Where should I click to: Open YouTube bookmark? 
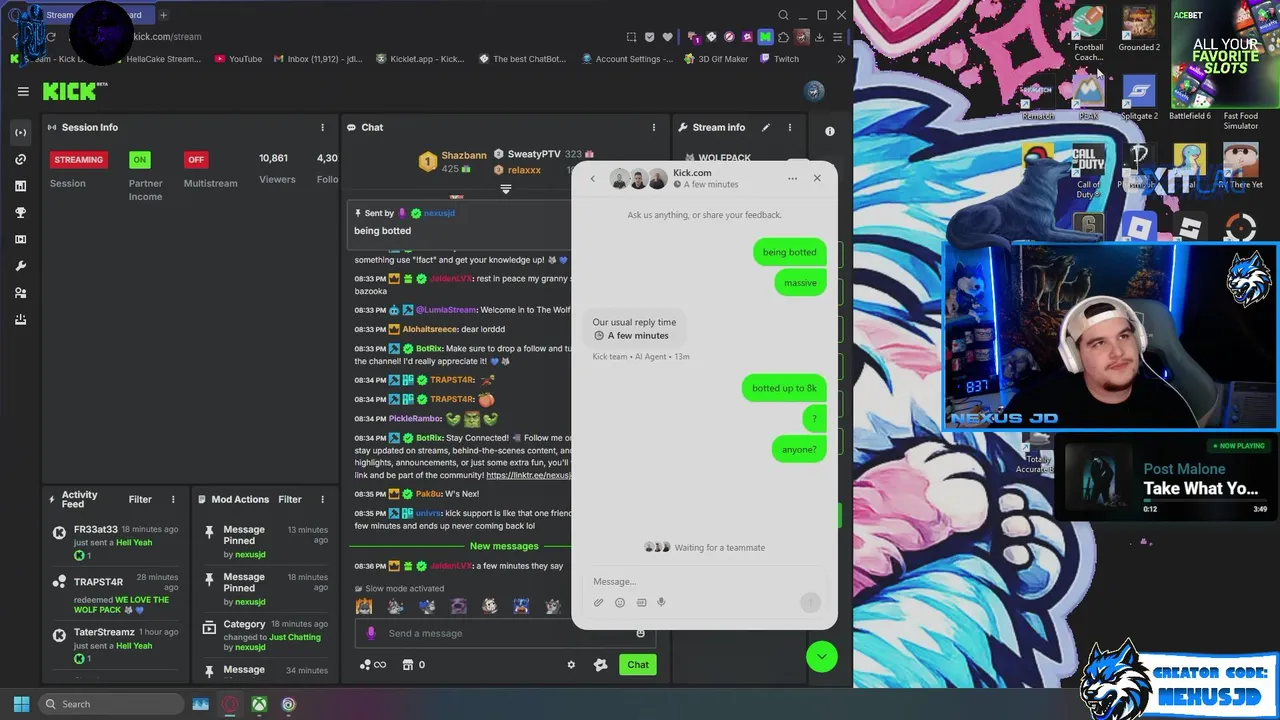tap(238, 59)
